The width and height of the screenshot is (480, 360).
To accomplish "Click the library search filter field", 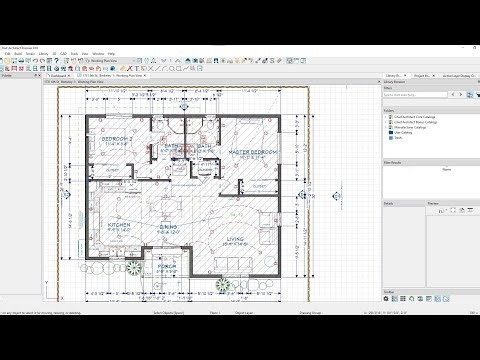I will (x=415, y=95).
